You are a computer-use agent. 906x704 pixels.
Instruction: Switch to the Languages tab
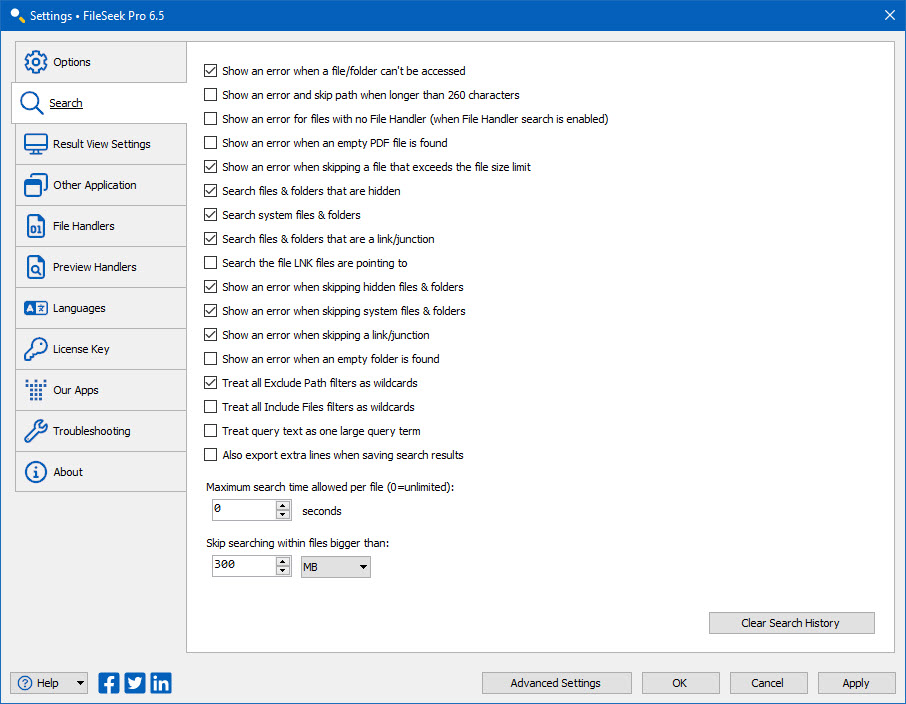pyautogui.click(x=101, y=308)
